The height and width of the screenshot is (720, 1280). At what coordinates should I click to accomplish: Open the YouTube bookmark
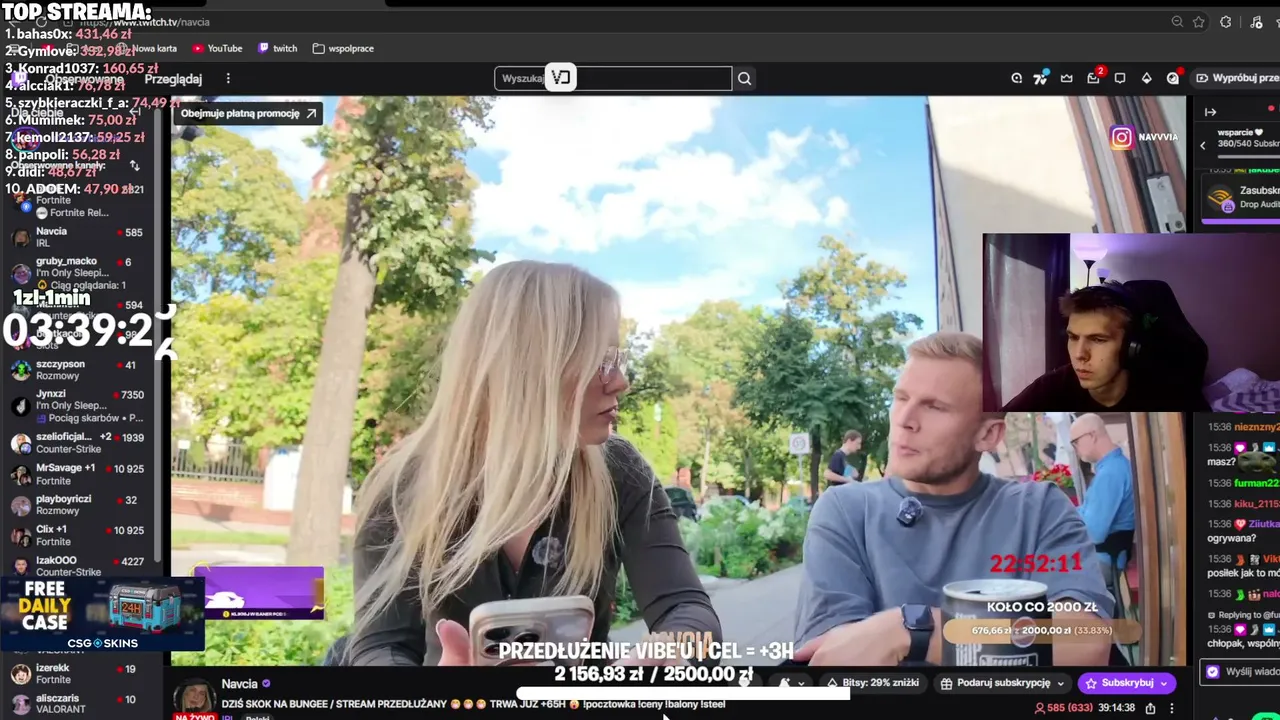218,48
